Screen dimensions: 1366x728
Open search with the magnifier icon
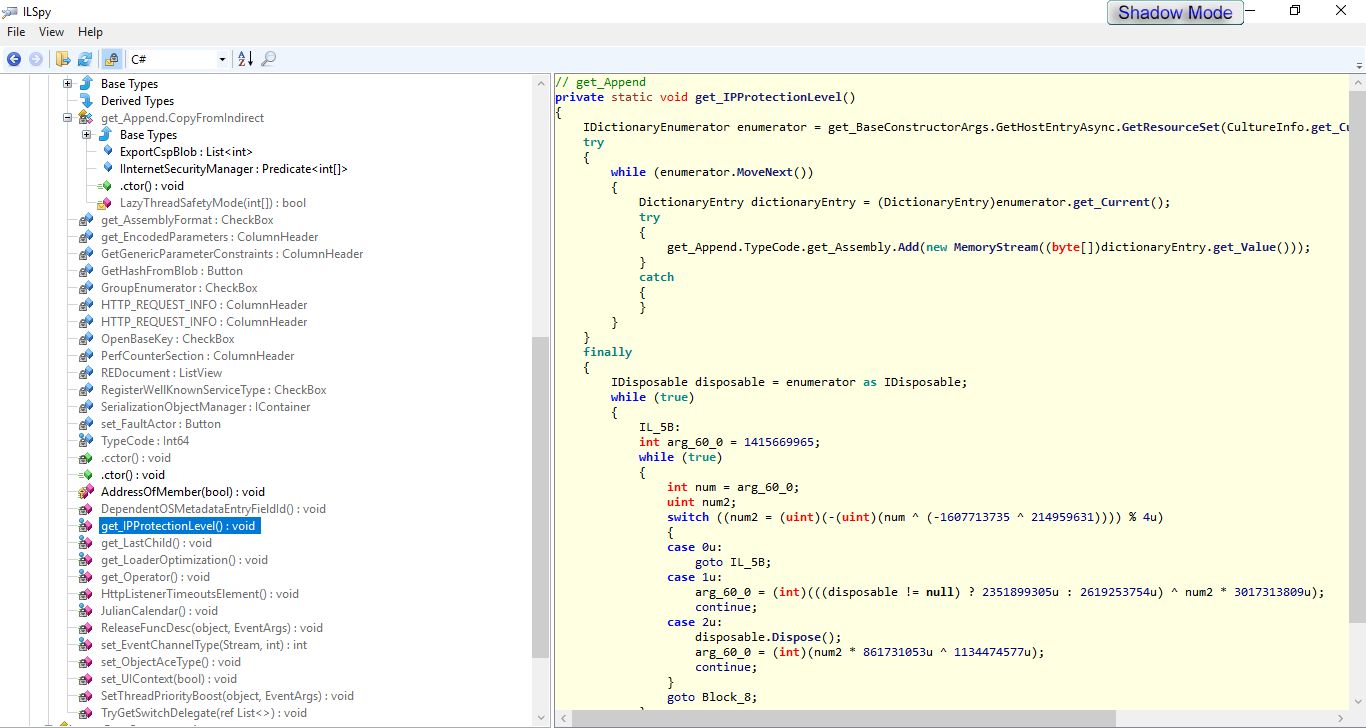[x=269, y=60]
